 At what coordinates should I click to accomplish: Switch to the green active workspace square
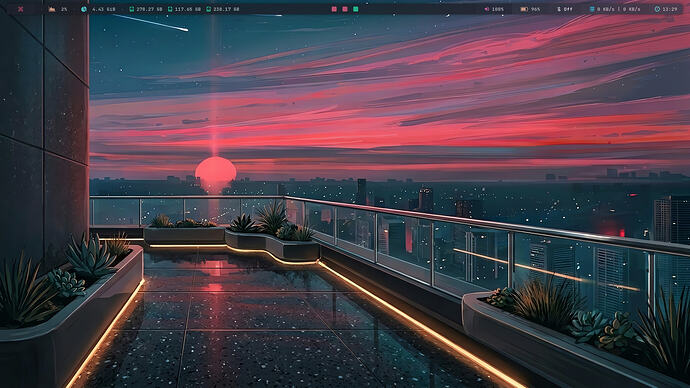[x=356, y=9]
